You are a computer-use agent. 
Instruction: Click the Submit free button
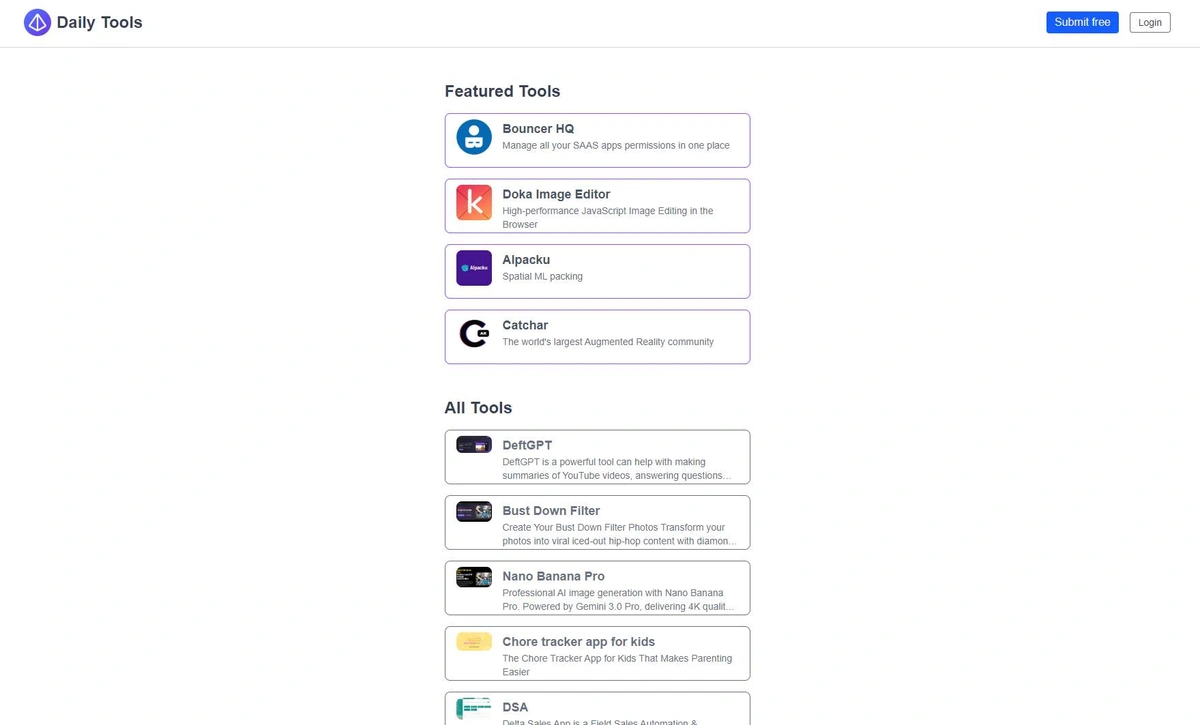(x=1082, y=21)
